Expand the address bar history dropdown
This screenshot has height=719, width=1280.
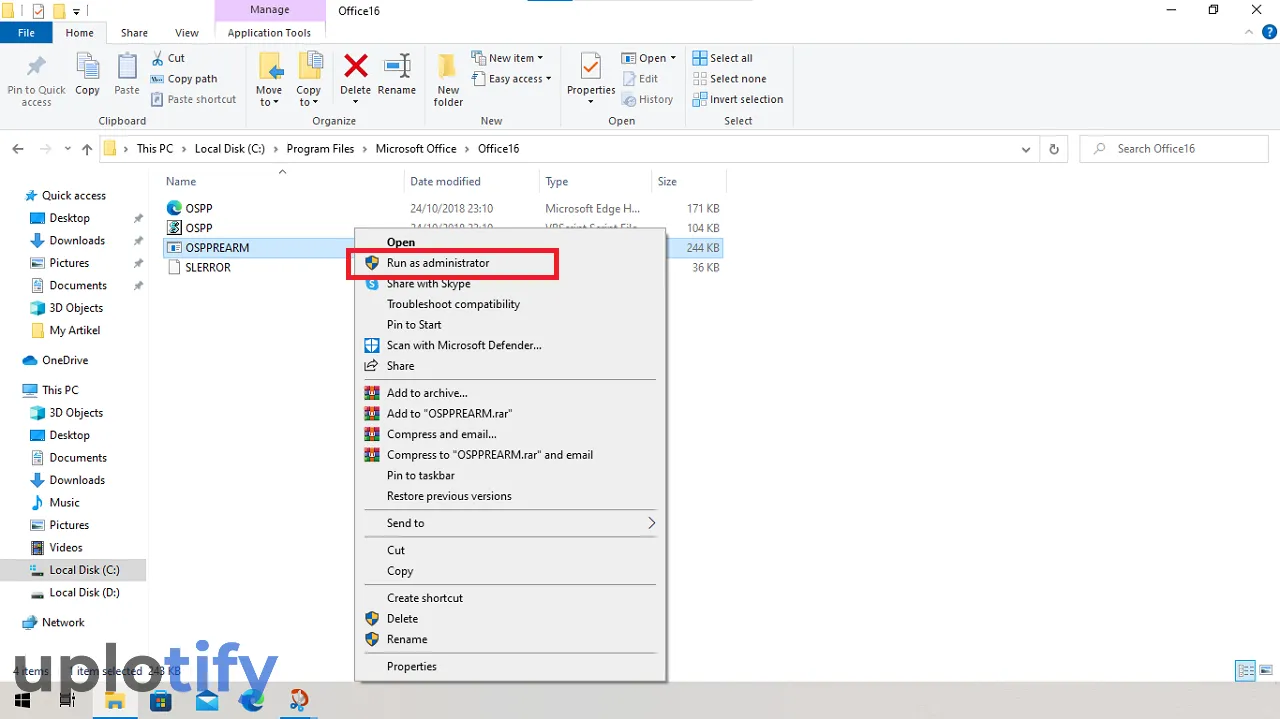pos(1026,149)
